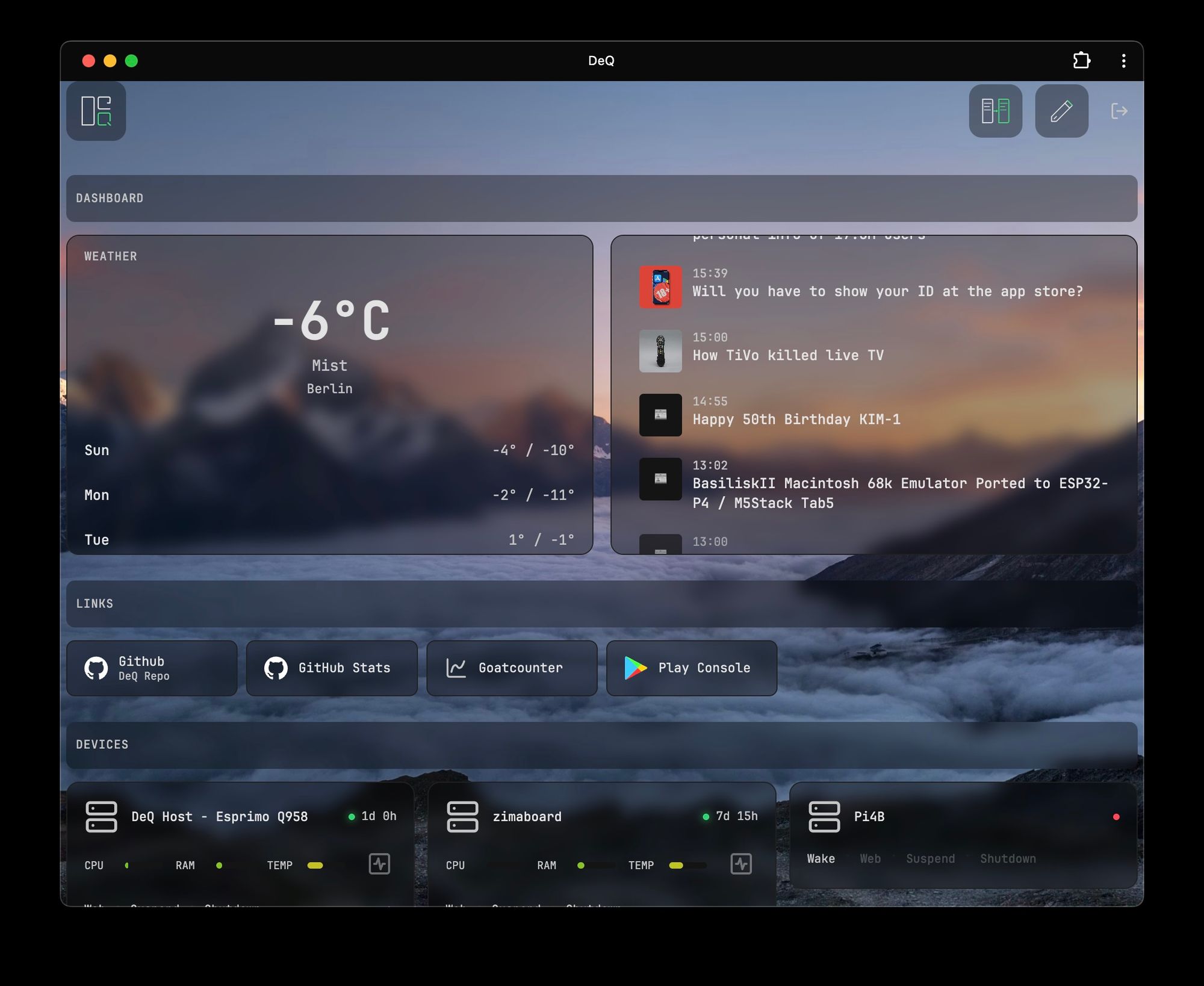Open the server transfer icon in the toolbar
This screenshot has height=986, width=1204.
pos(996,112)
